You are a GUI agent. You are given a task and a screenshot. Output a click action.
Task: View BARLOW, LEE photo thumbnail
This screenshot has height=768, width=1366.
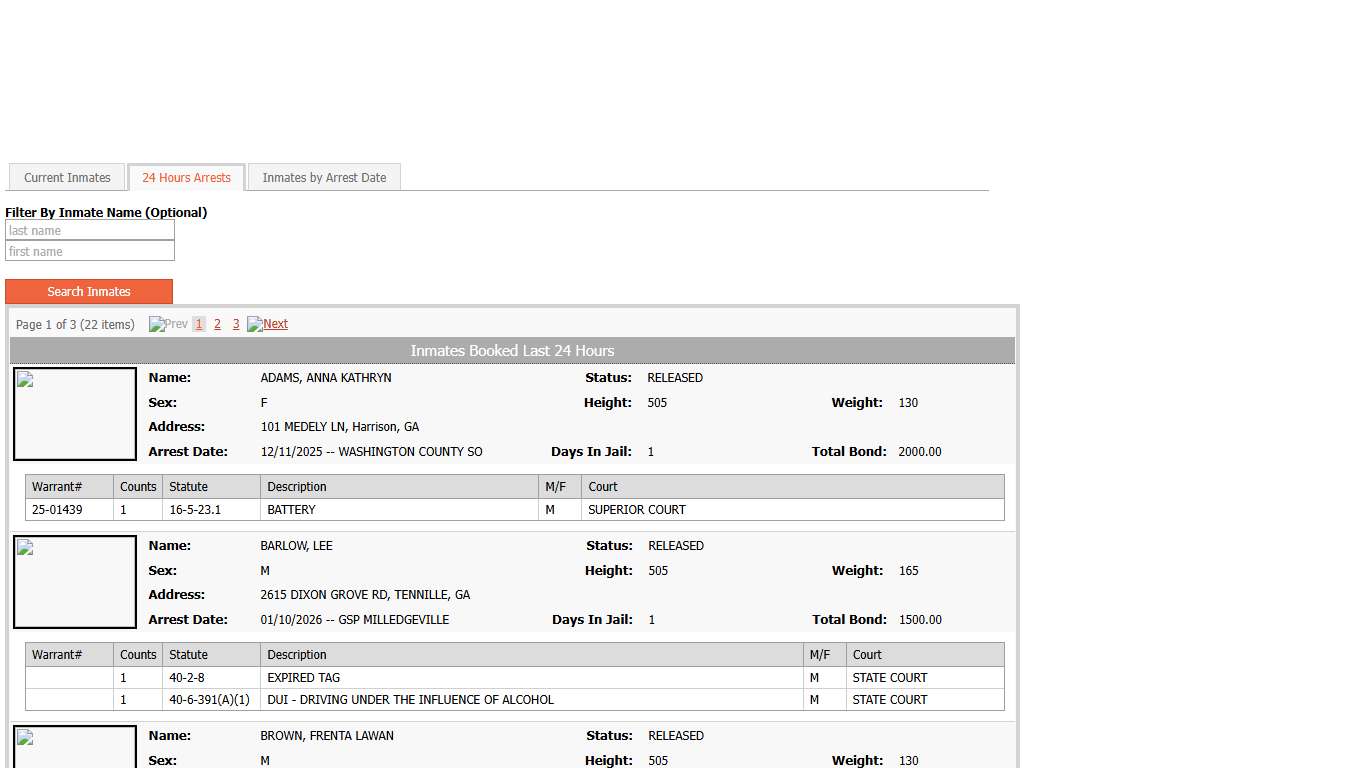[75, 581]
